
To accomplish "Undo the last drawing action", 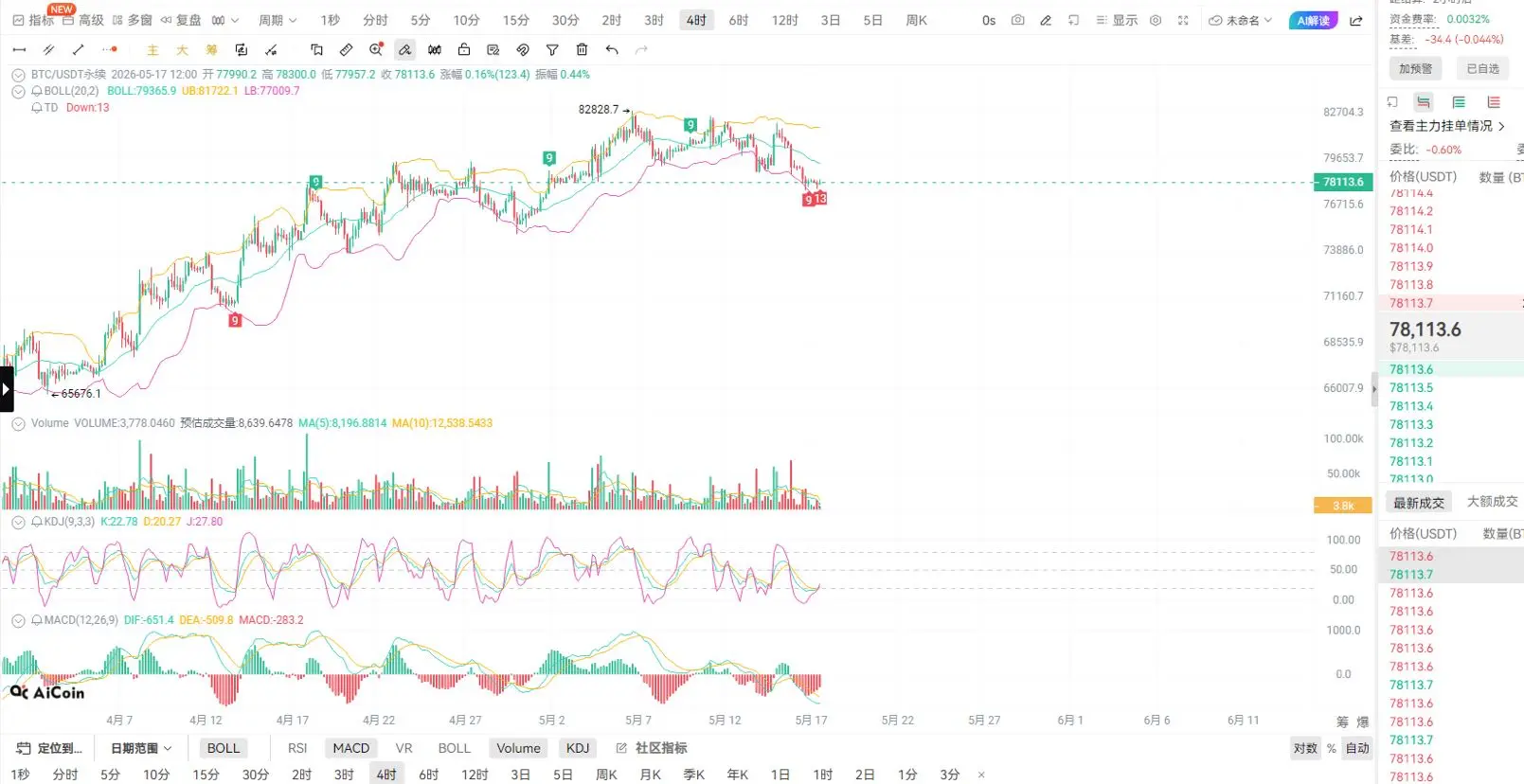I will pos(612,49).
